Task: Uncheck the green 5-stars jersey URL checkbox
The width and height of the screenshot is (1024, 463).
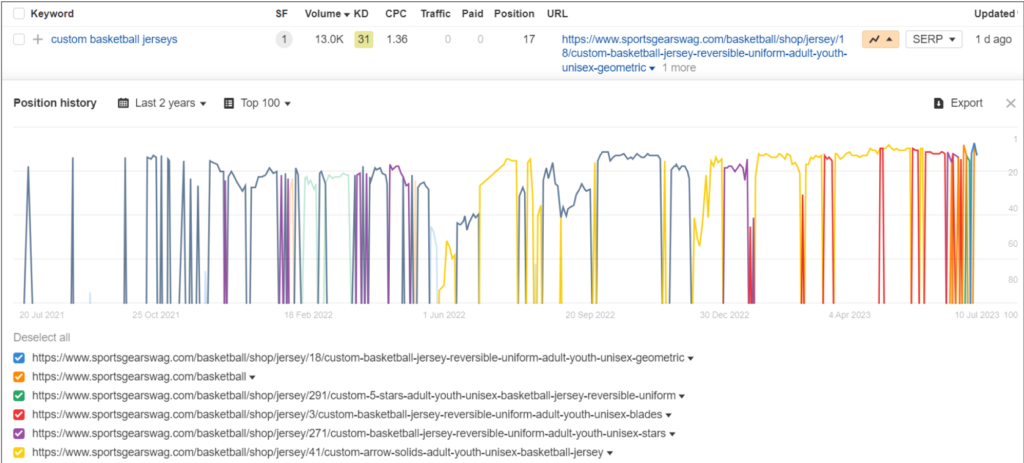Action: [19, 396]
